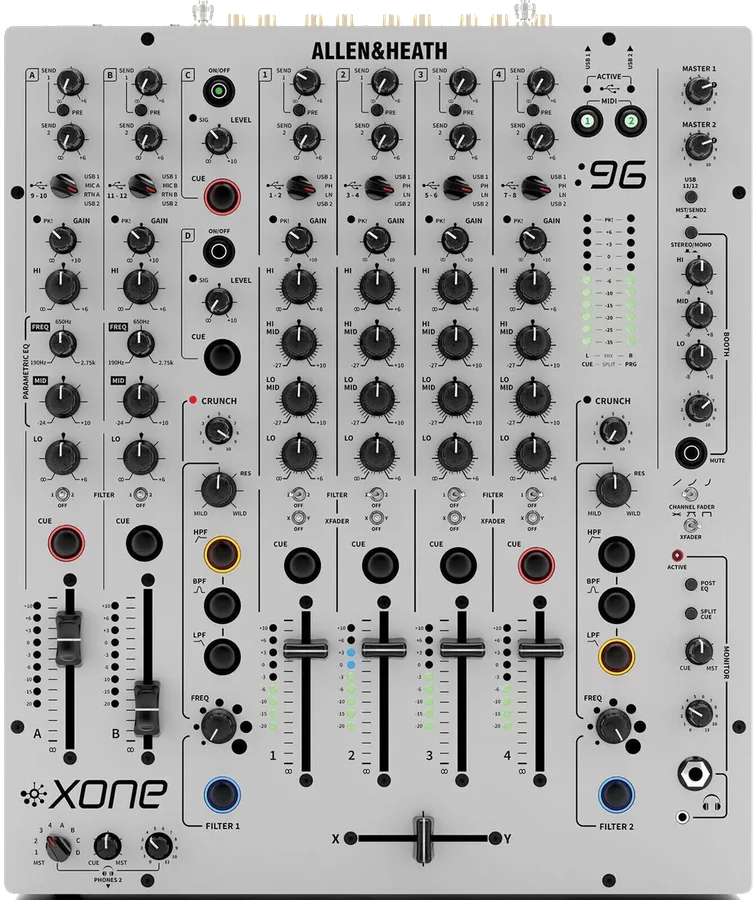
Task: Click the MASTER 2 level knob
Action: tap(699, 146)
